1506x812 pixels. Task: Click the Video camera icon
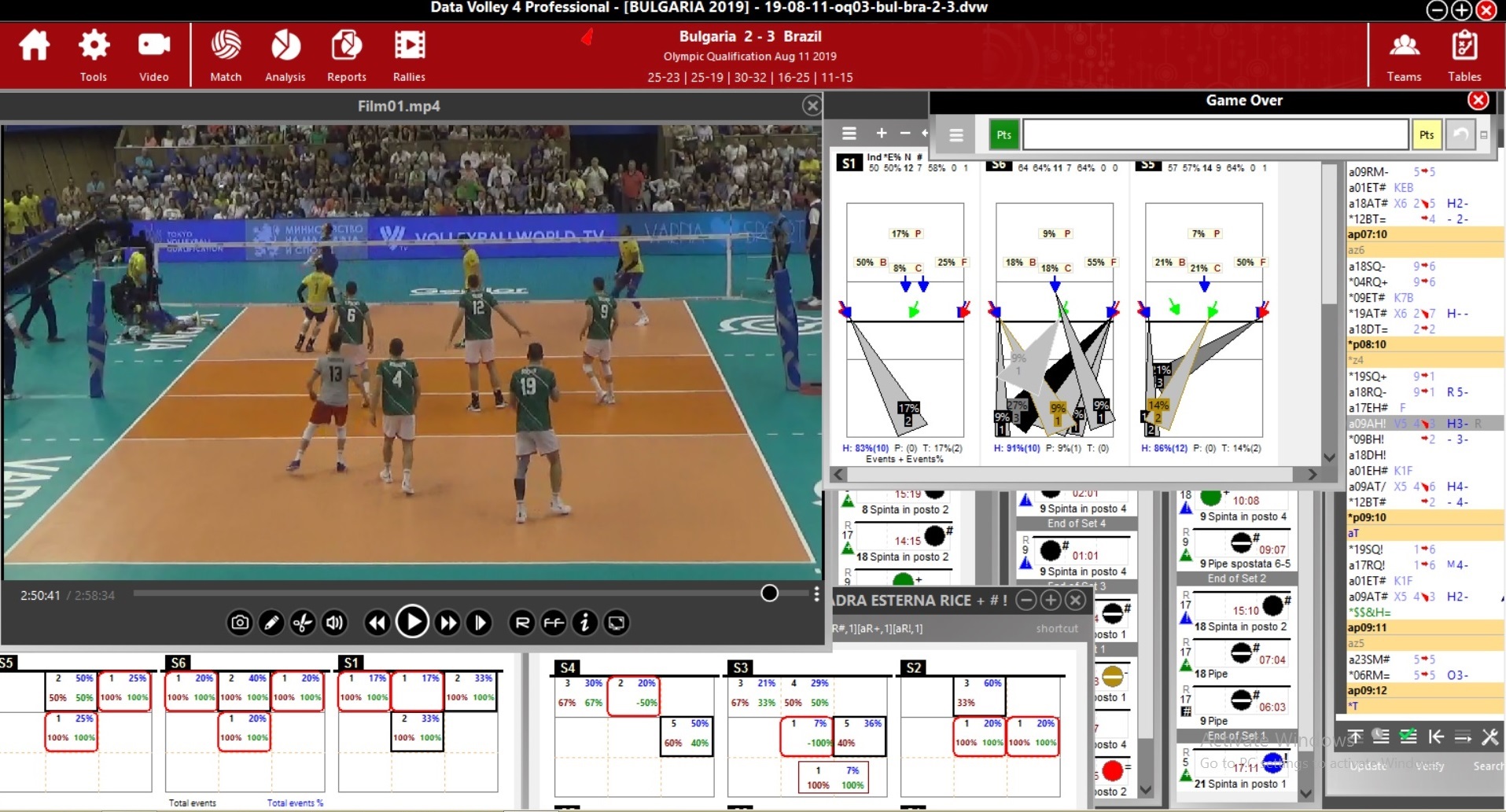point(154,53)
